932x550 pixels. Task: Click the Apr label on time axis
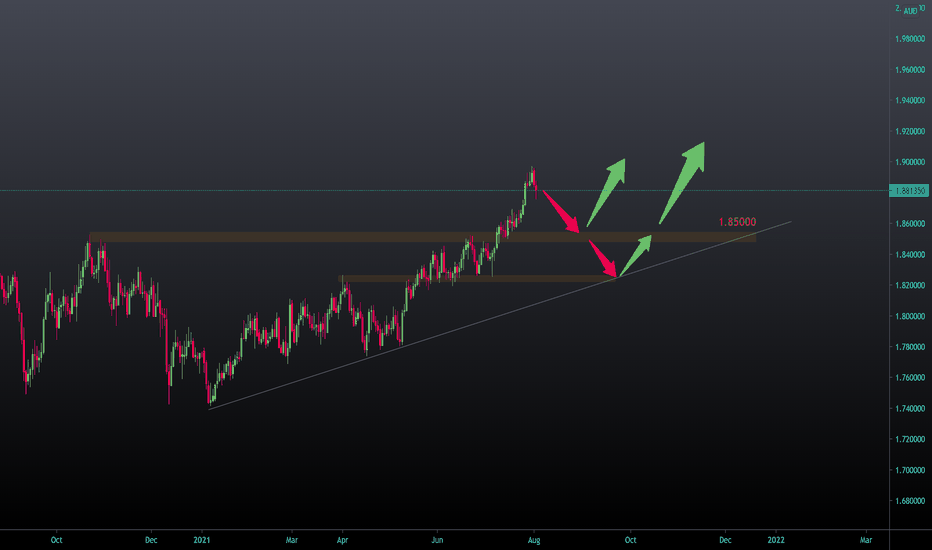[x=342, y=540]
